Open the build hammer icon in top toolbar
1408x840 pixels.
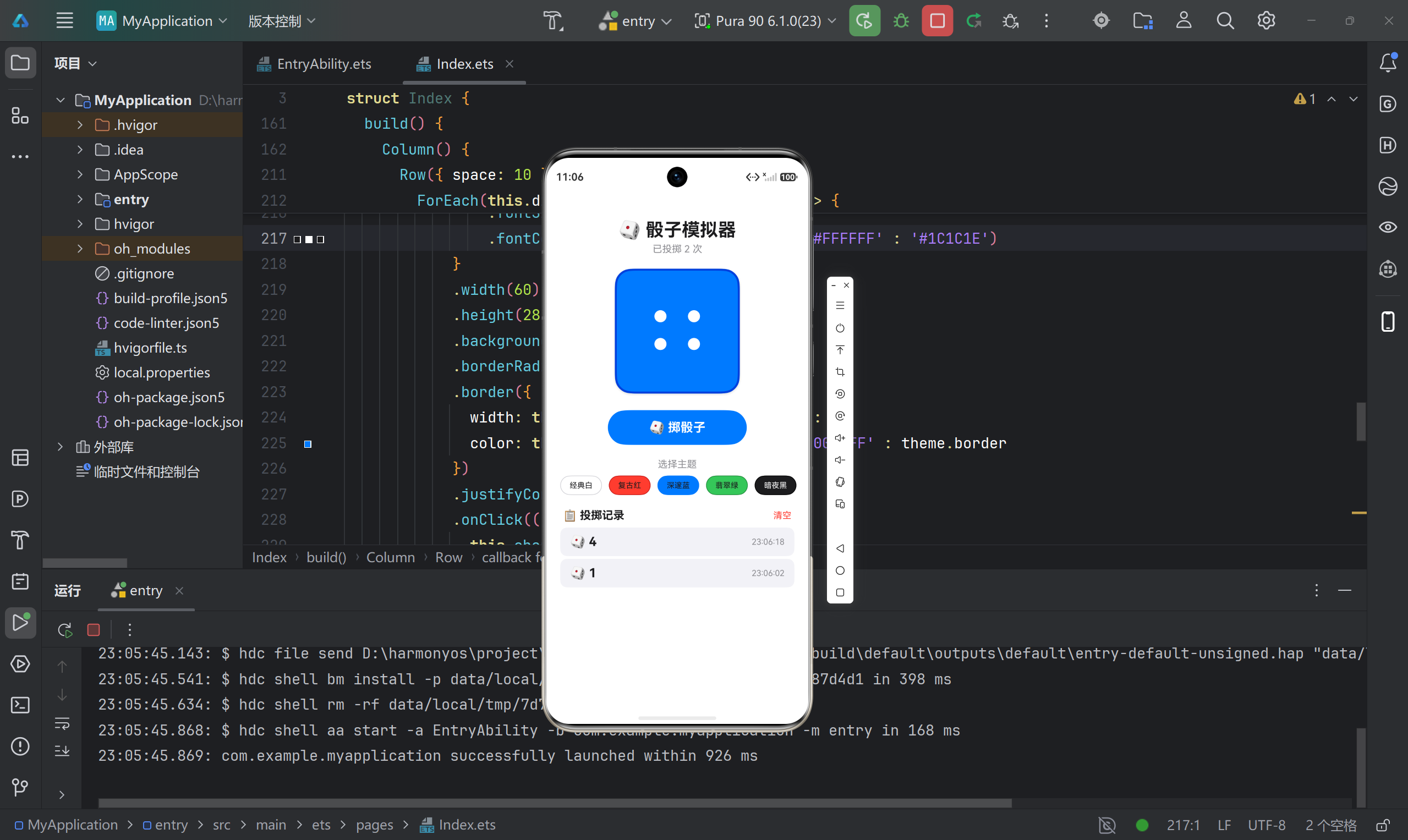(x=553, y=21)
